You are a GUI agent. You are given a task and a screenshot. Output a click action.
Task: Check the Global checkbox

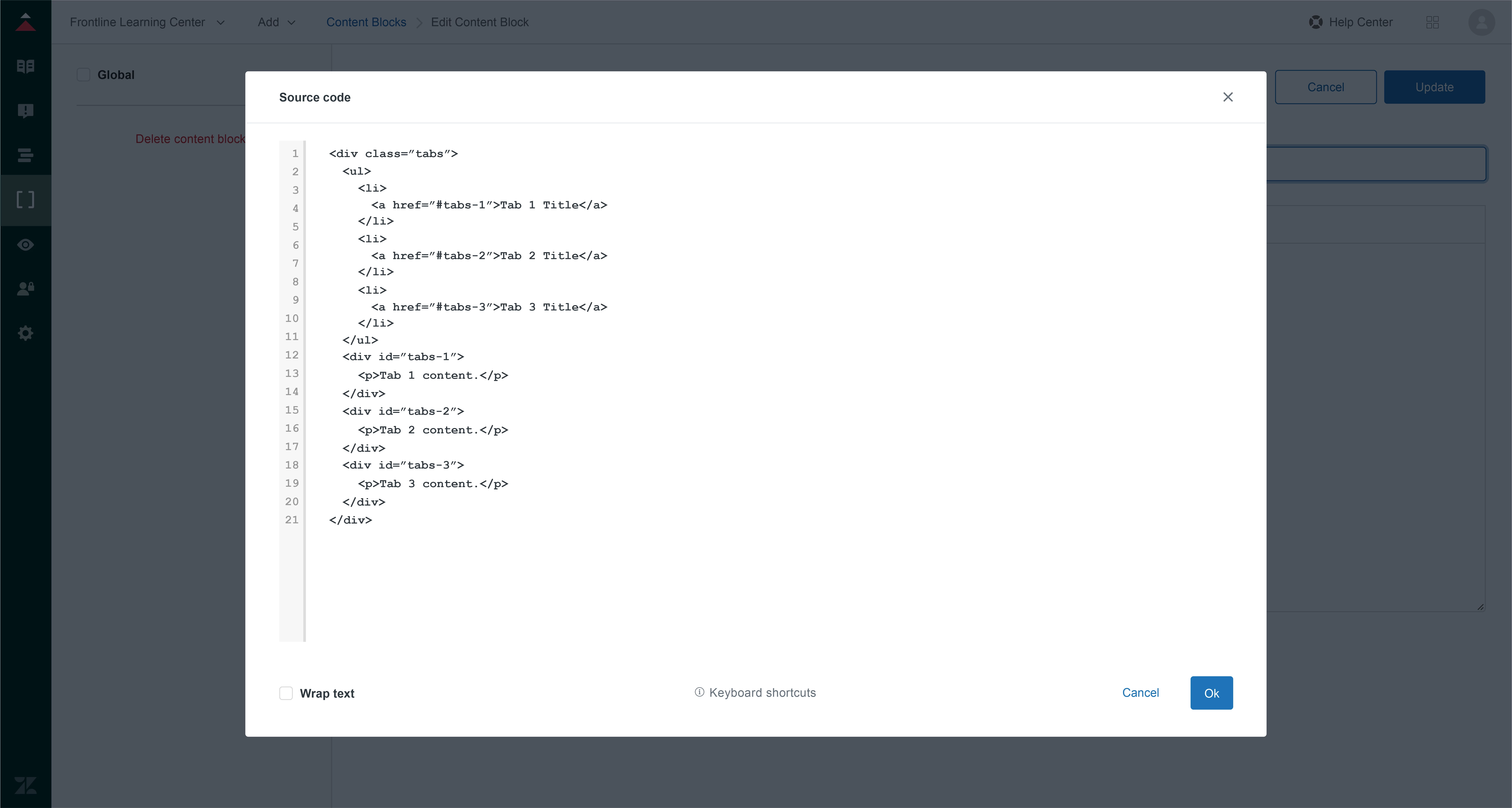click(x=83, y=75)
